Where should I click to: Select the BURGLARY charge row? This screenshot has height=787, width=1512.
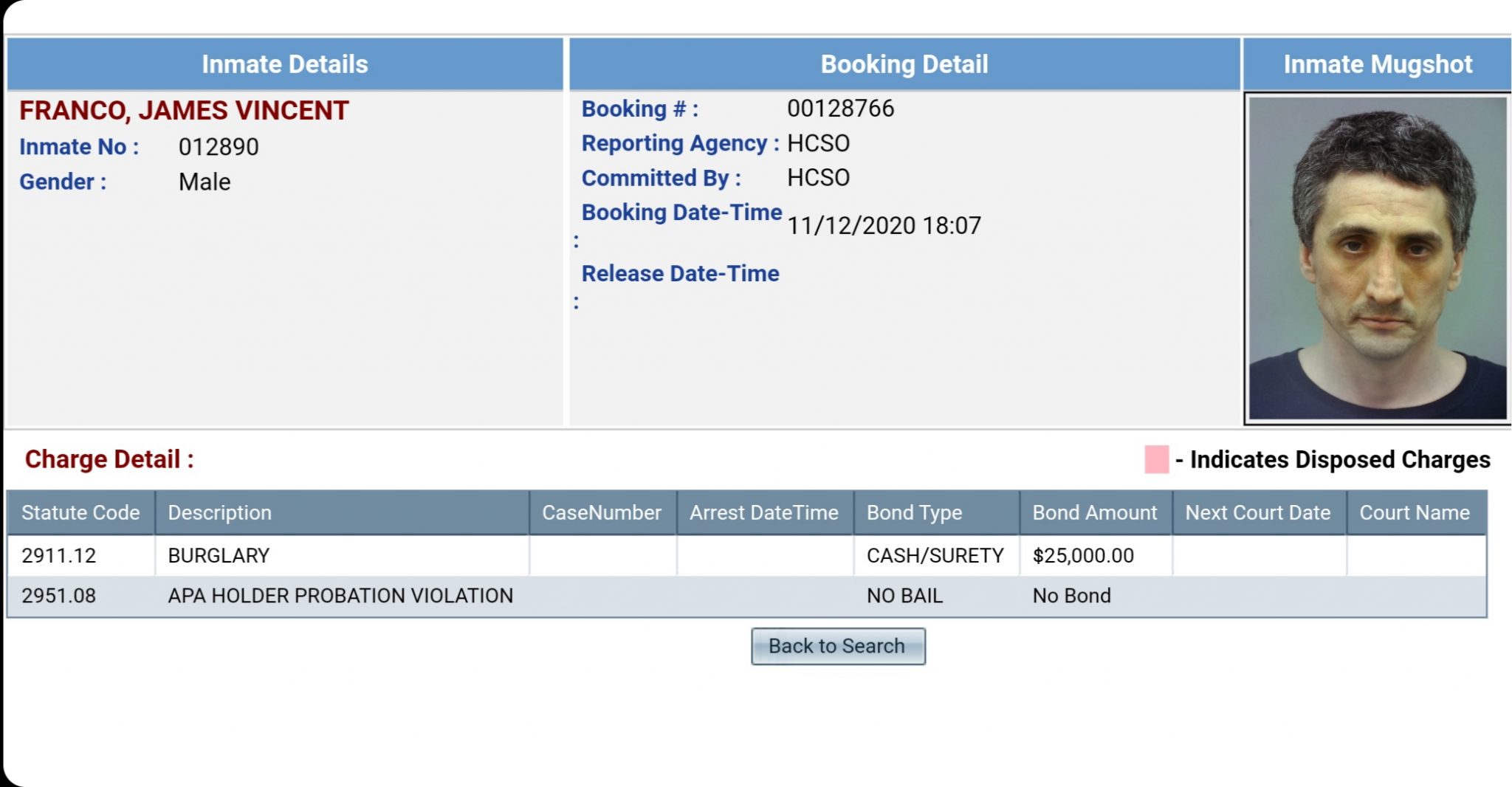[x=218, y=556]
